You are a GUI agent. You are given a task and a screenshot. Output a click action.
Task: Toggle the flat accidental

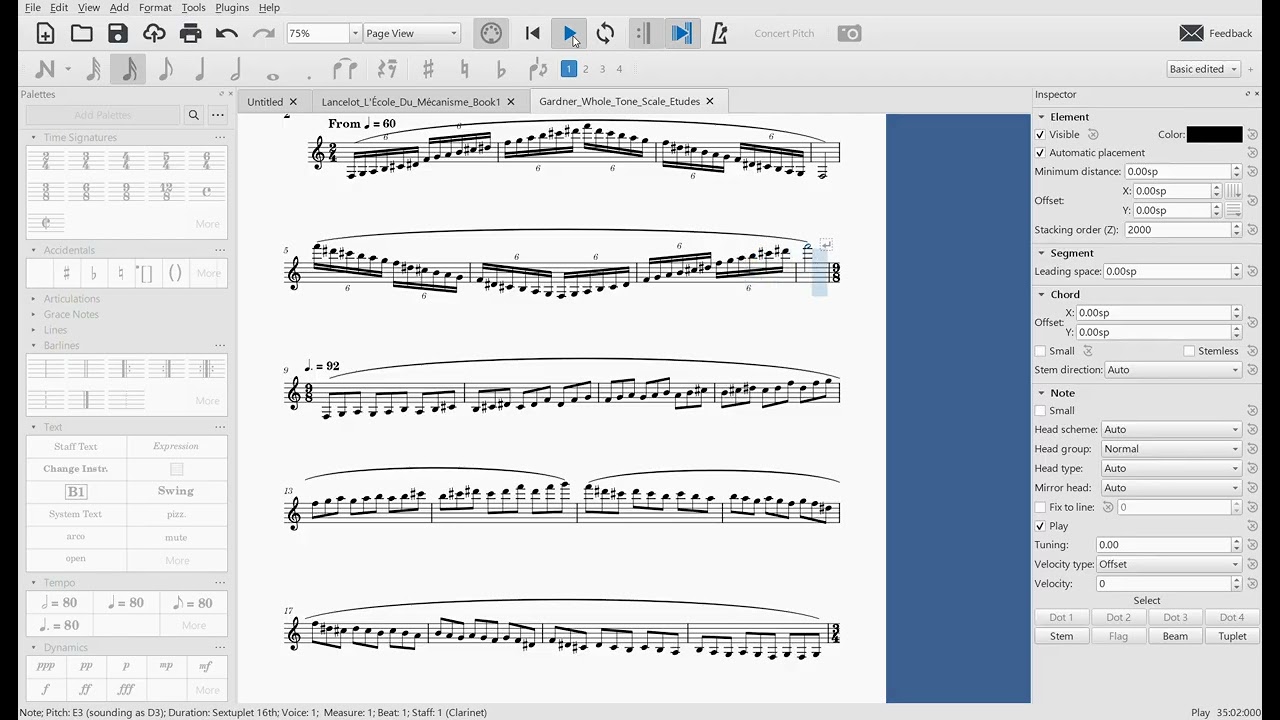click(501, 69)
